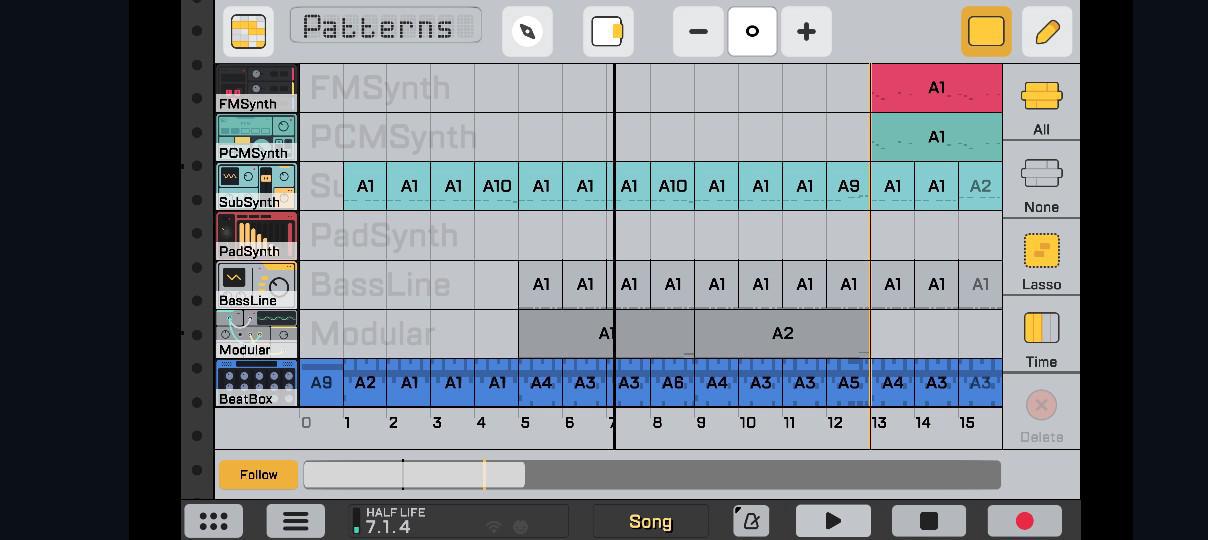
Task: Select the green PCMSynth A1 pattern
Action: coord(936,137)
